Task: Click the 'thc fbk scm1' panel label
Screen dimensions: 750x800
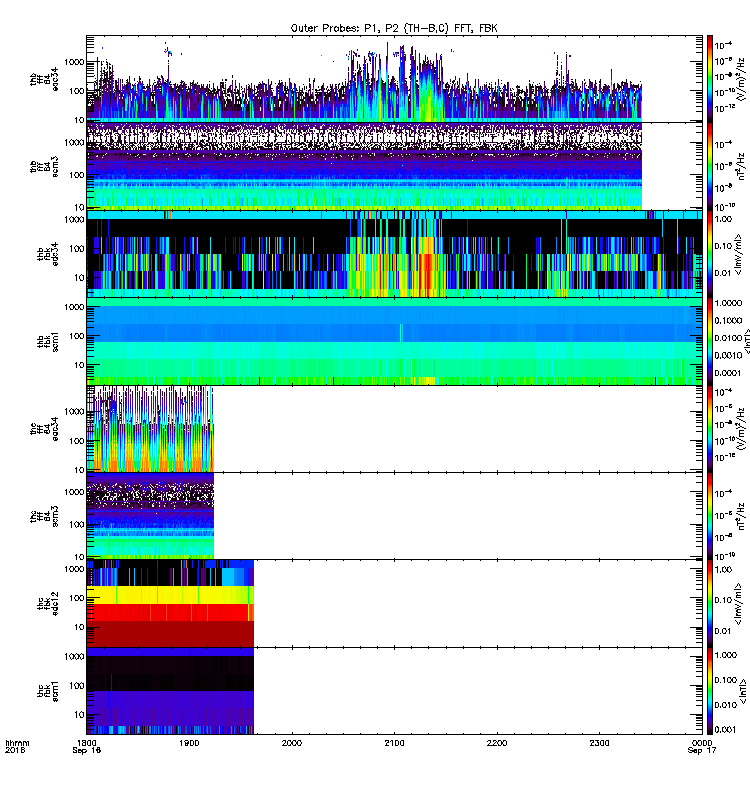Action: point(47,691)
